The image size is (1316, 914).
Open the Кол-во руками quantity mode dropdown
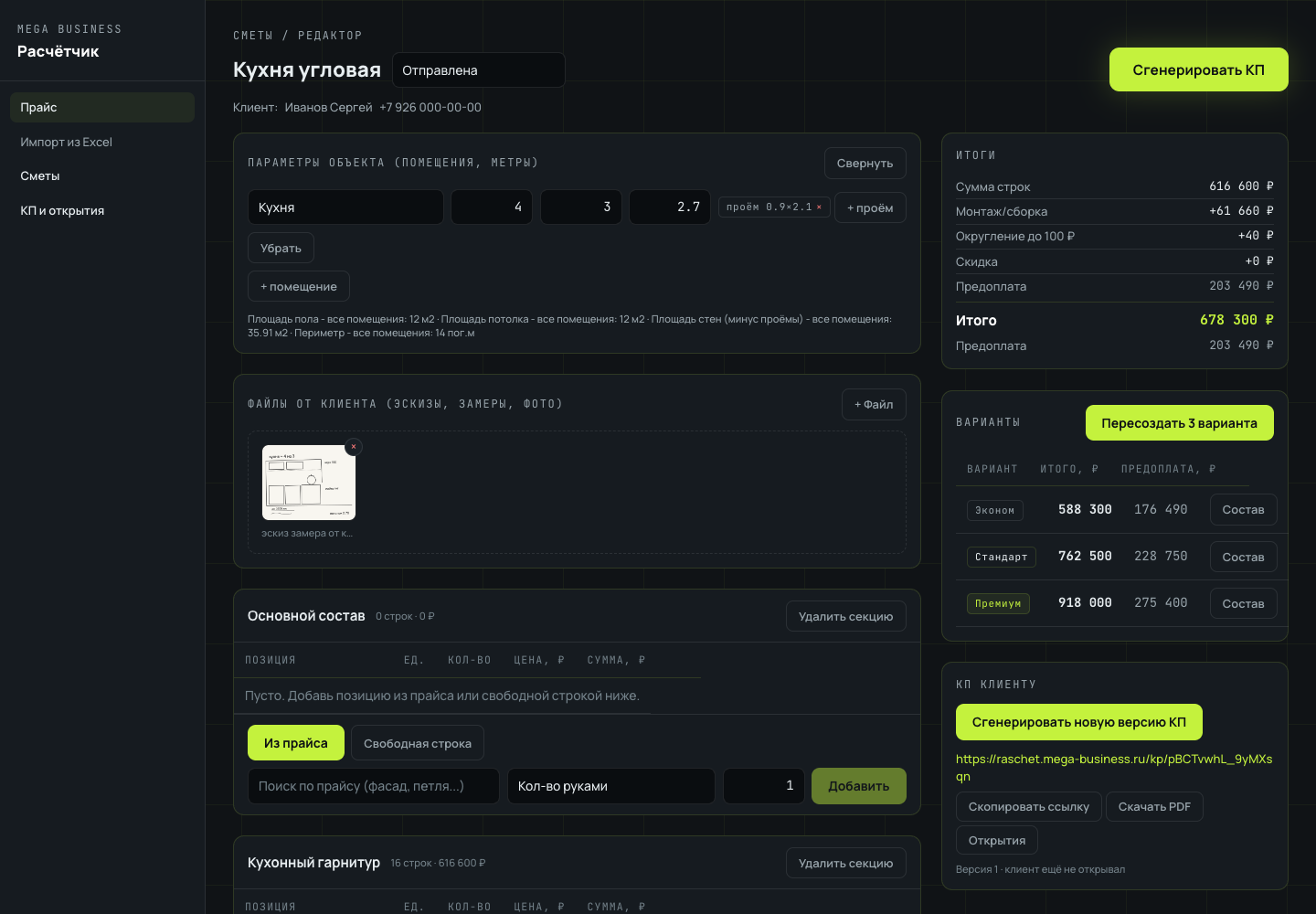(611, 786)
